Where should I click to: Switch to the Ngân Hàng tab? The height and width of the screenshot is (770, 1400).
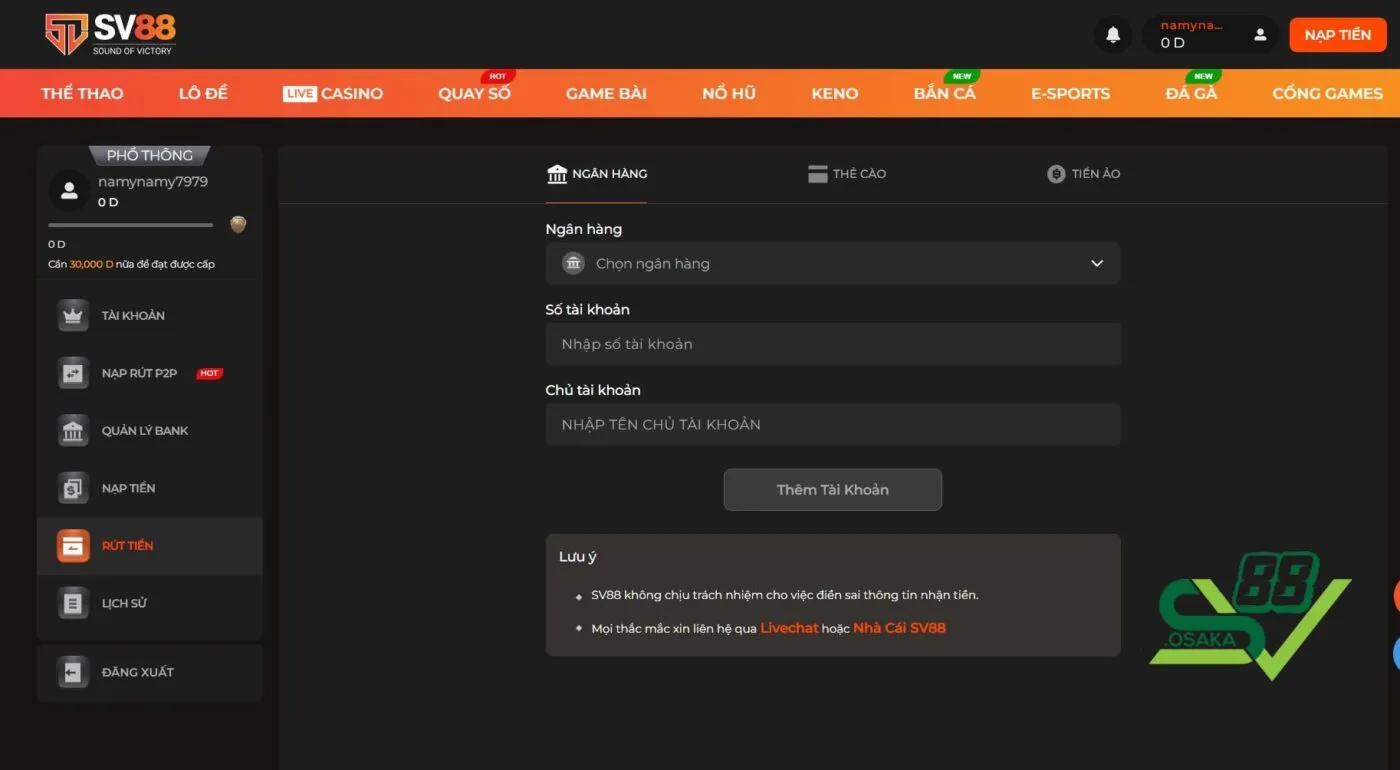tap(597, 174)
